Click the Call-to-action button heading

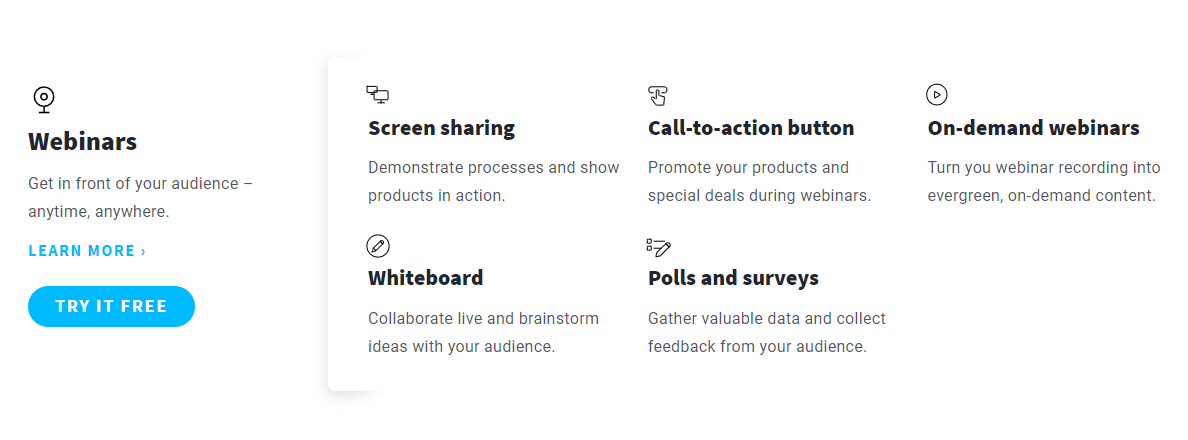coord(751,128)
